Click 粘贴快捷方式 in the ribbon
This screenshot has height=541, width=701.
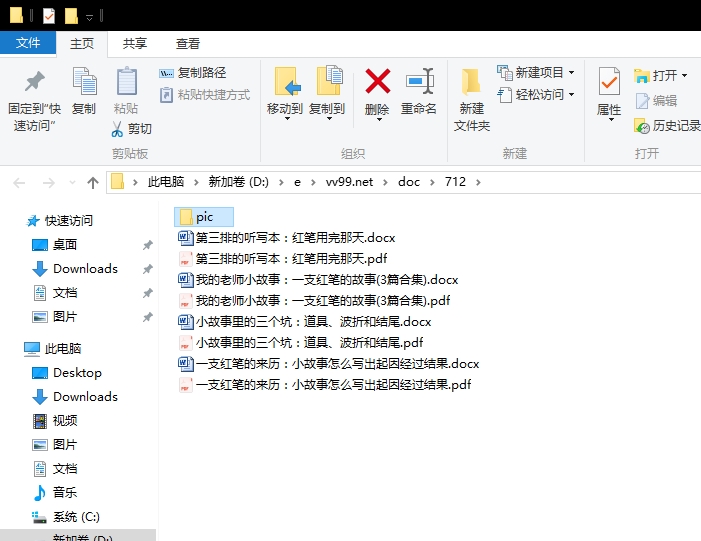click(x=205, y=95)
